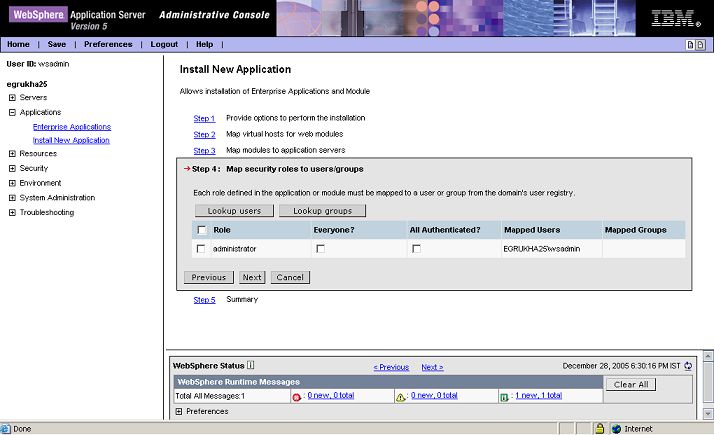Click the browser page icon next to Done
This screenshot has height=435, width=714.
pyautogui.click(x=5, y=429)
